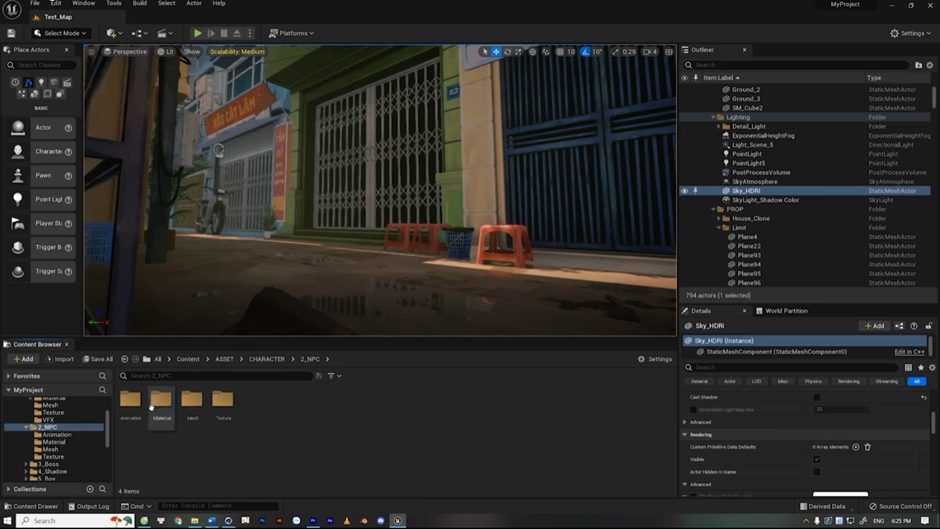Click the trash icon for Custom Primitive Data
The width and height of the screenshot is (940, 529).
point(867,447)
